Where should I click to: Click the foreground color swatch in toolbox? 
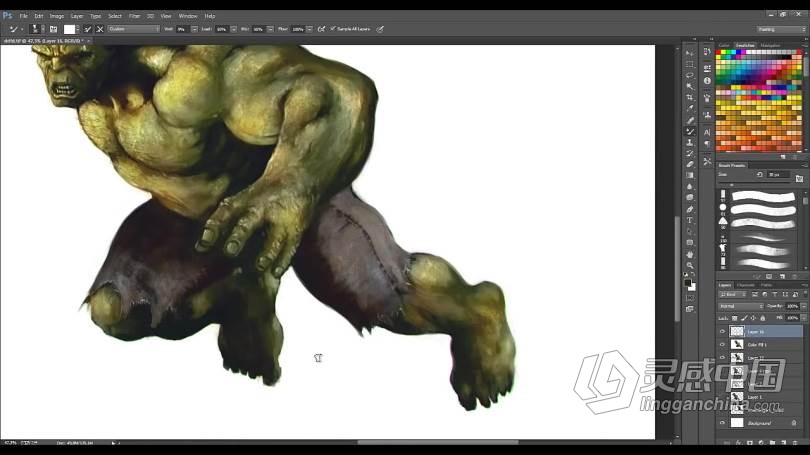688,283
